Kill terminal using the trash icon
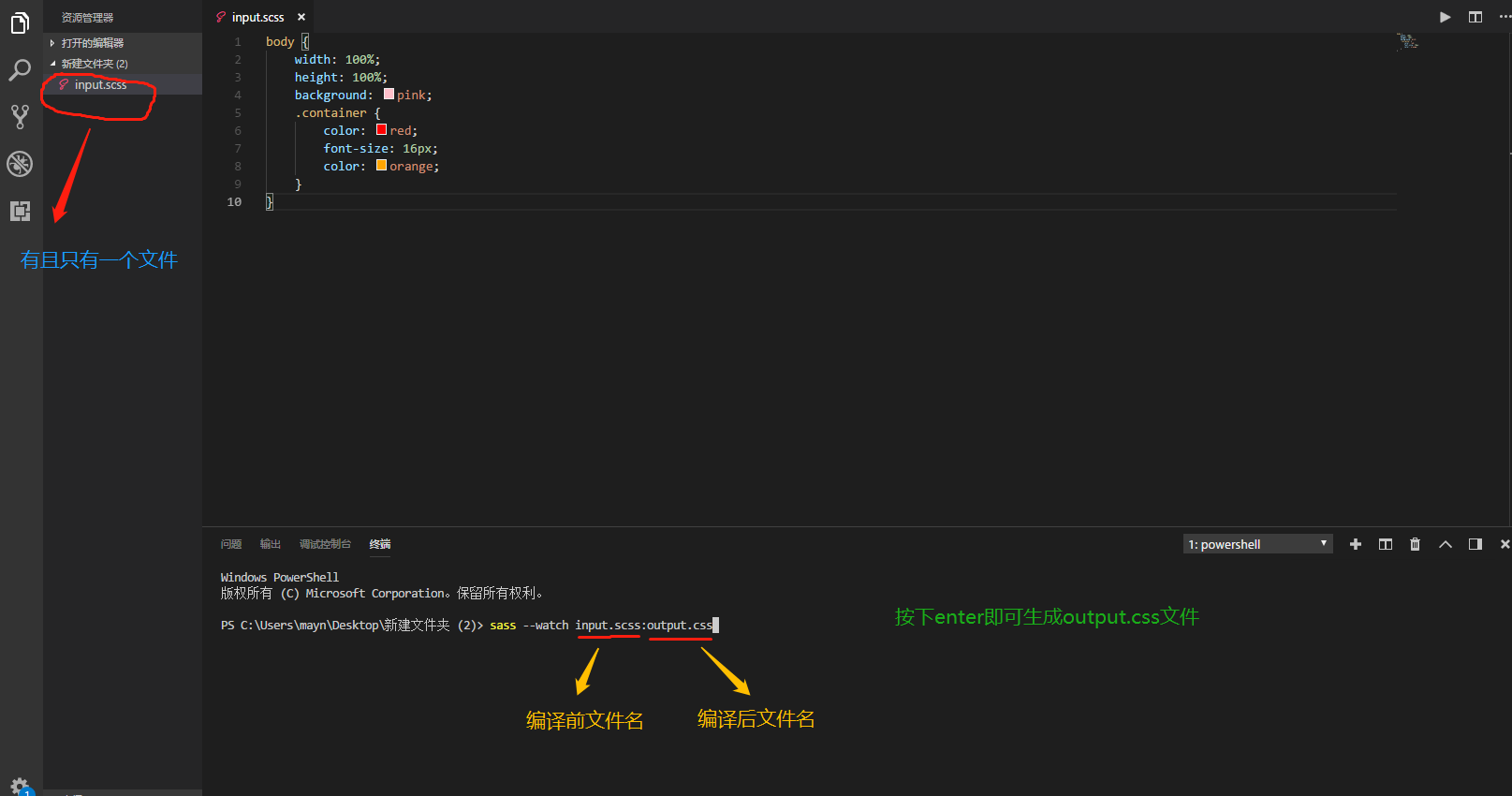 (1415, 544)
